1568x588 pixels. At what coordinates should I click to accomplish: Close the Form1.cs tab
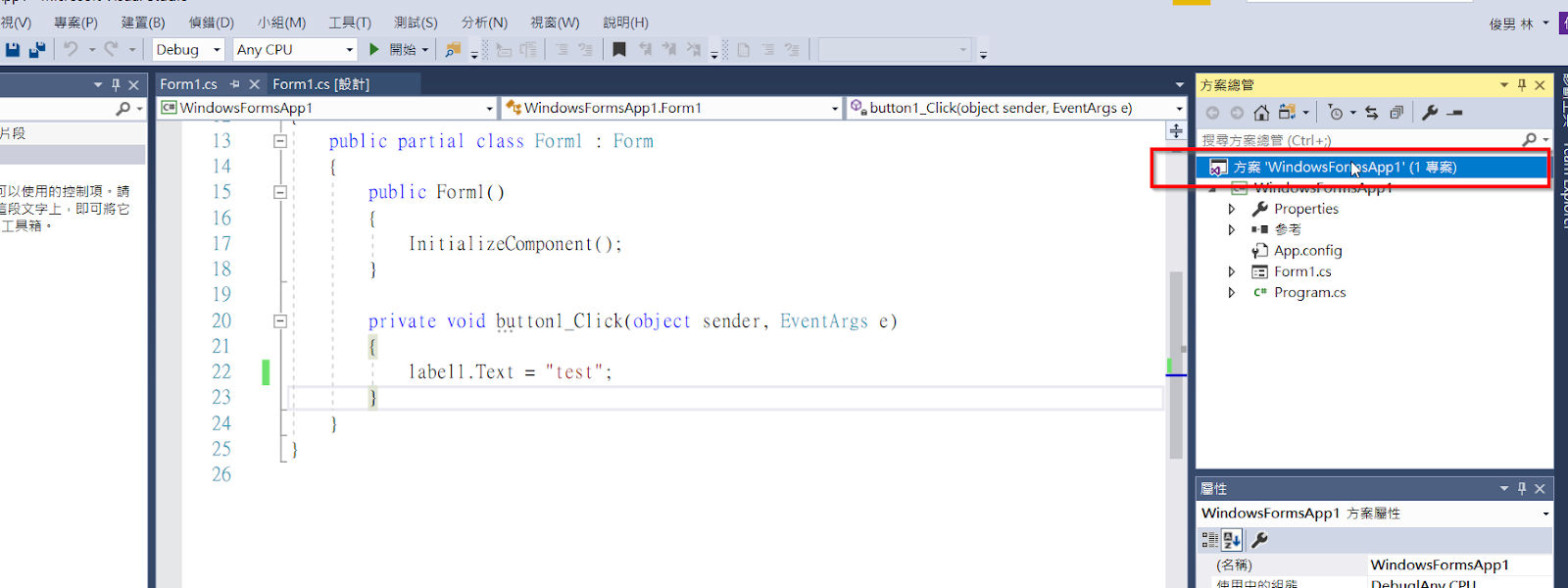255,84
